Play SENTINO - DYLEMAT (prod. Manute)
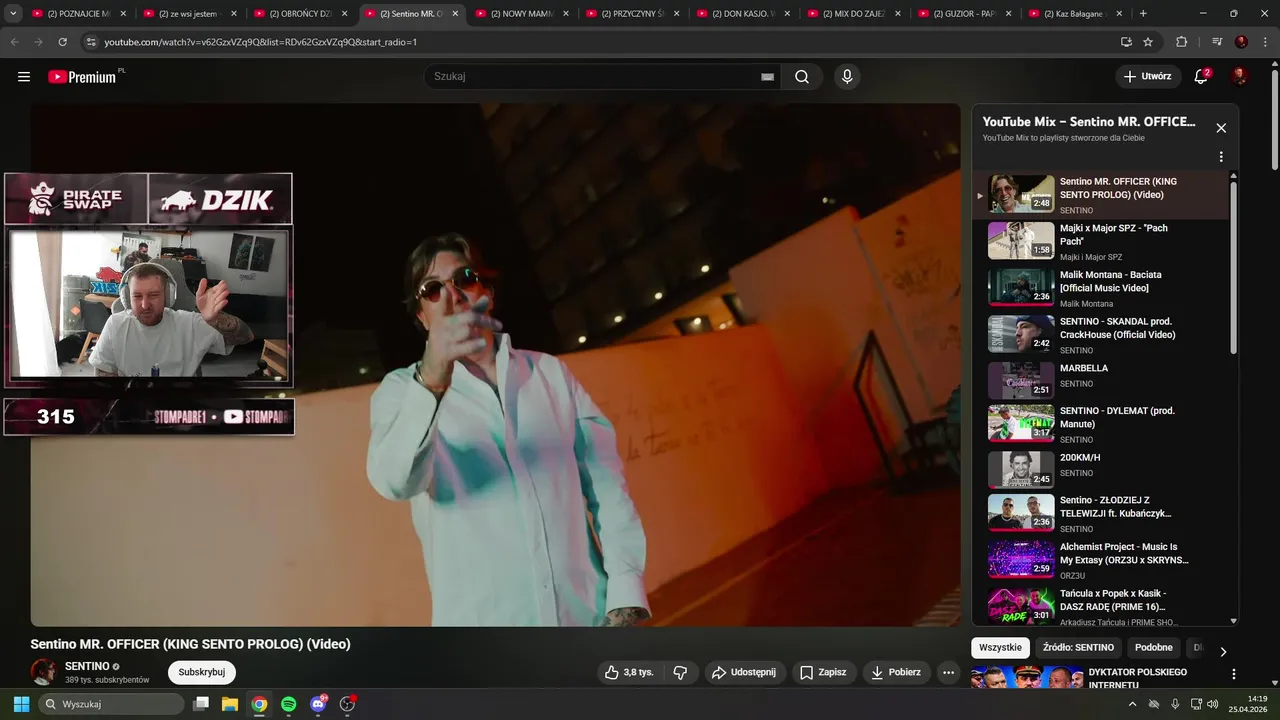The image size is (1280, 720). coord(1100,424)
